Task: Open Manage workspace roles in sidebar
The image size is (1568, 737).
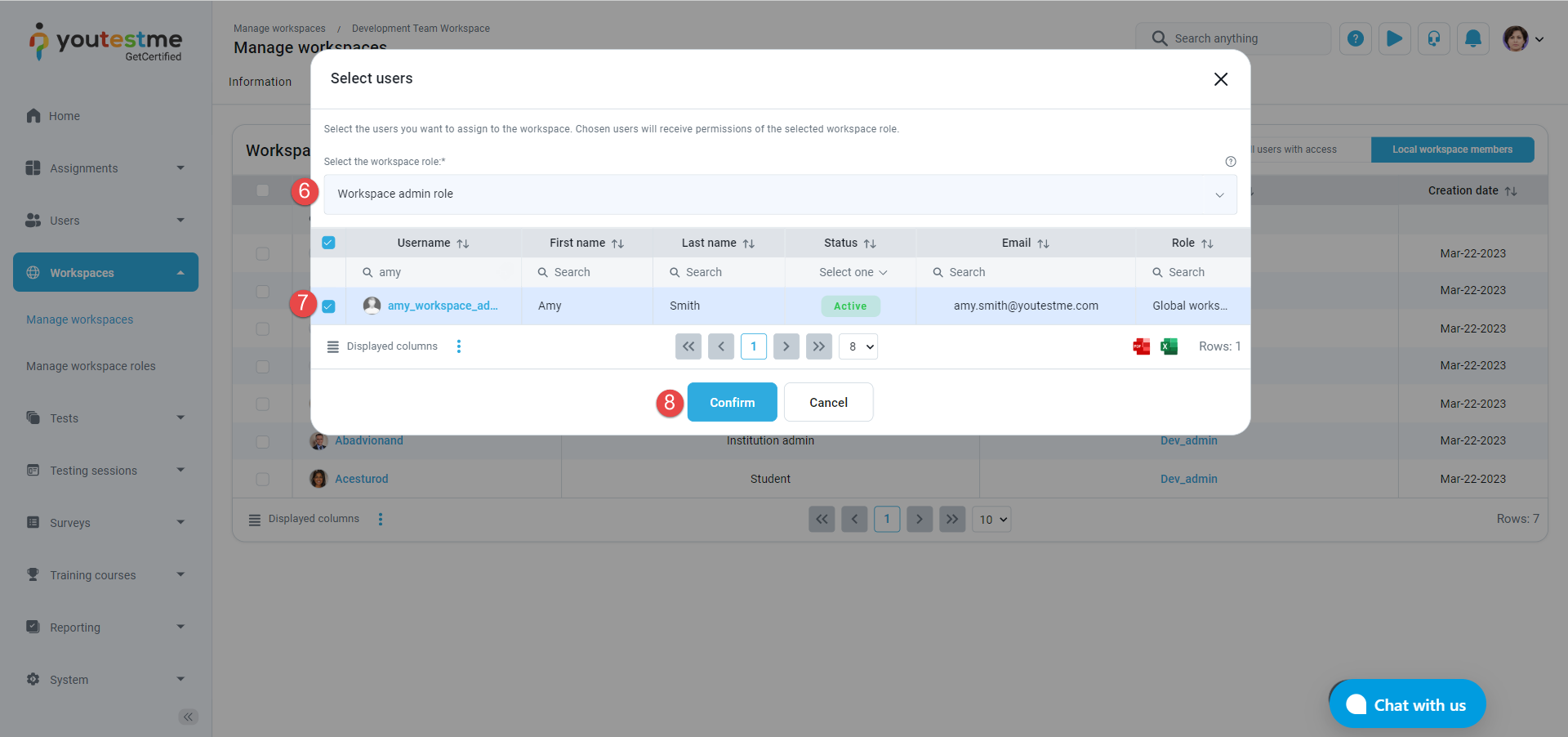Action: coord(91,366)
